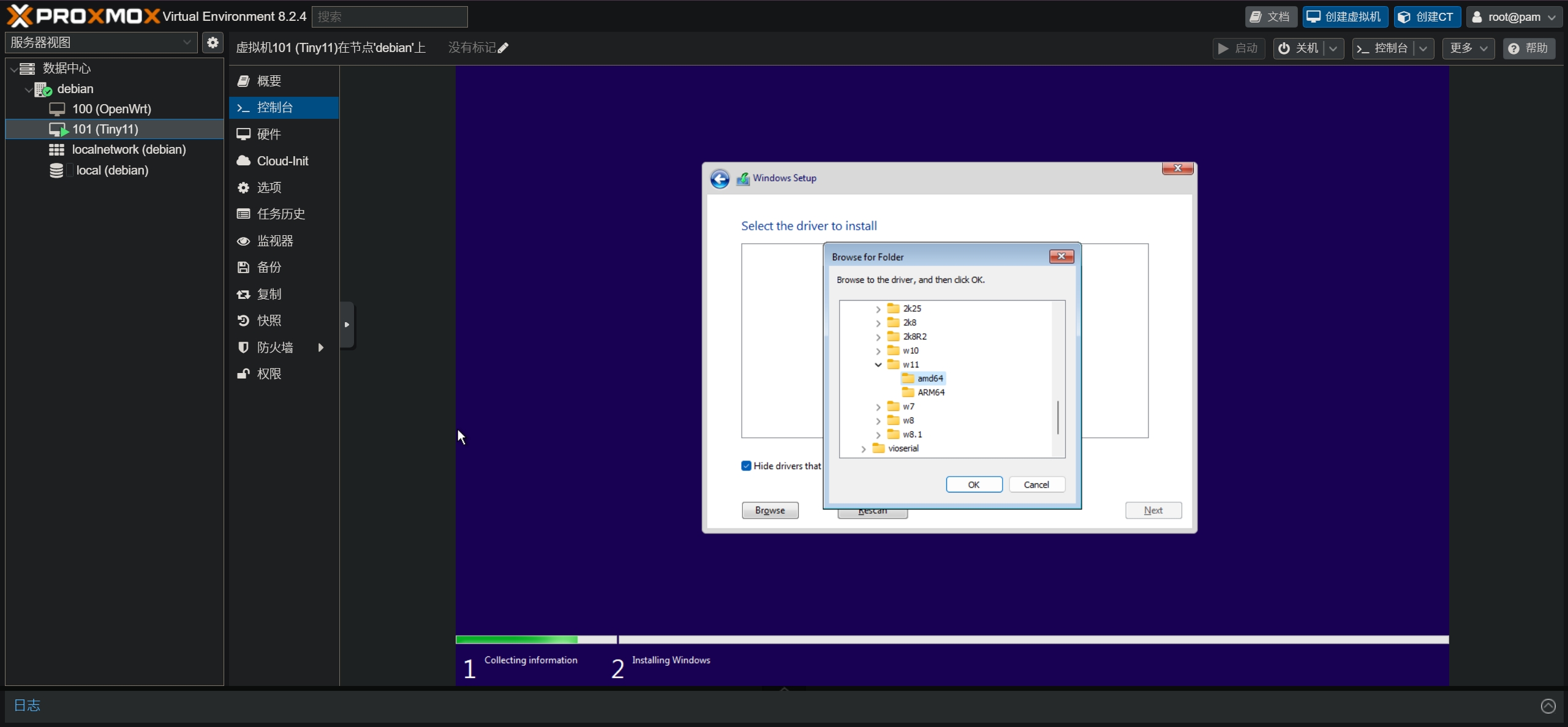Open the 任务历史 task history tab
The image size is (1568, 727).
tap(284, 214)
